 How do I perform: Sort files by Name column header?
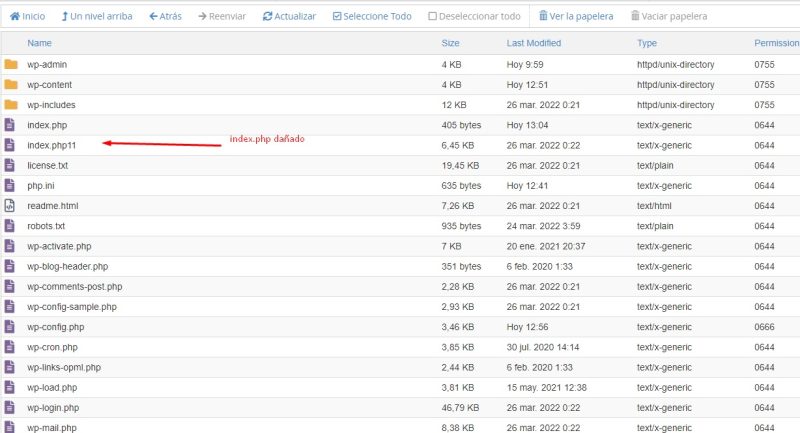[x=39, y=43]
